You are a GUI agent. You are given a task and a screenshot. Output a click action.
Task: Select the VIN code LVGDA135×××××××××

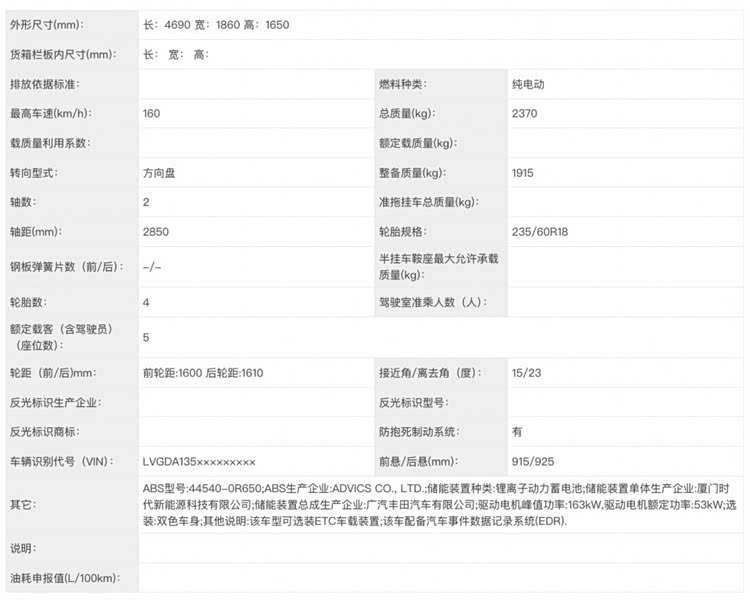(x=200, y=462)
